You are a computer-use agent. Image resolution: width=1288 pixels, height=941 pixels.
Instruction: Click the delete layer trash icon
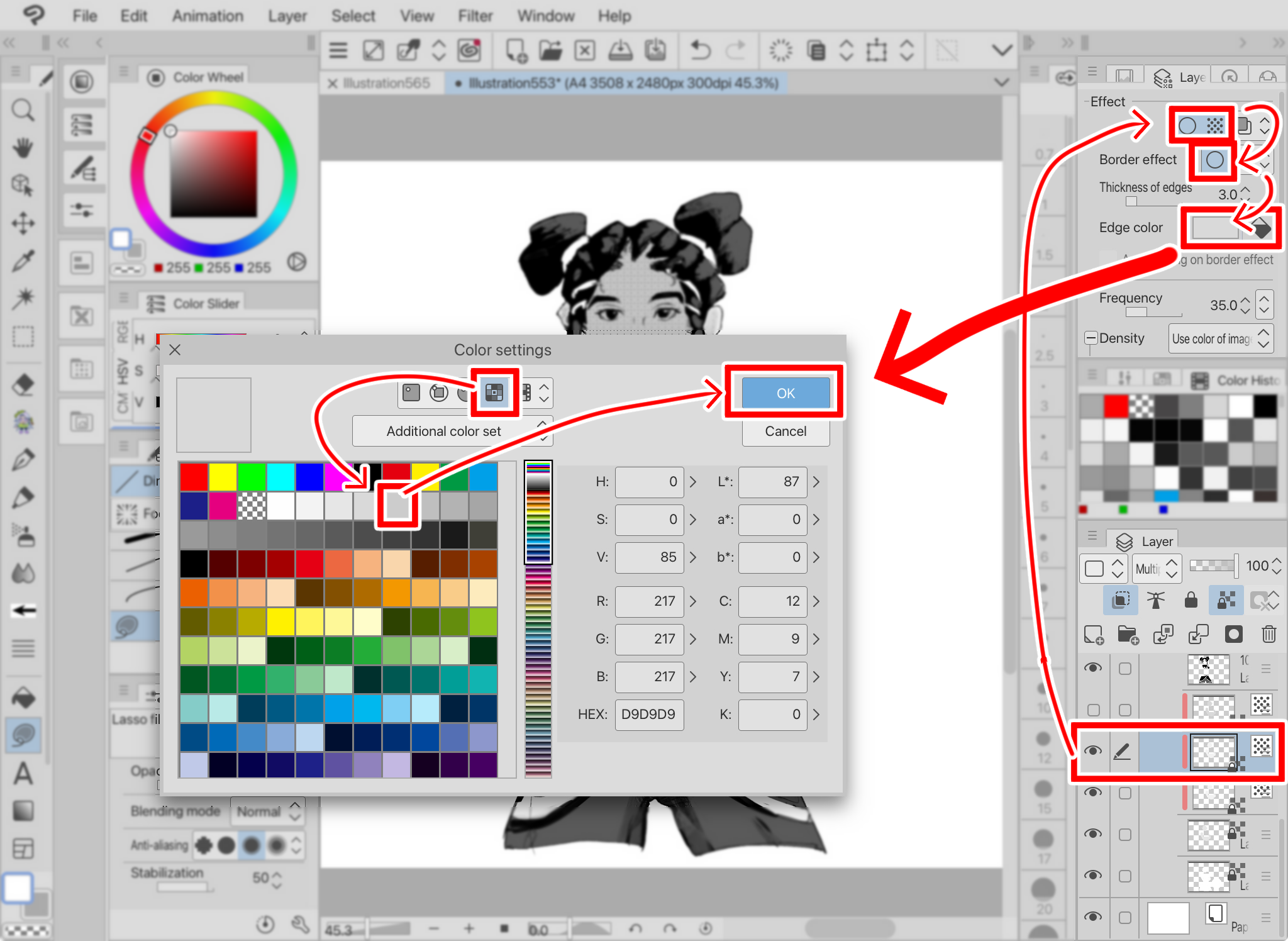pos(1269,634)
